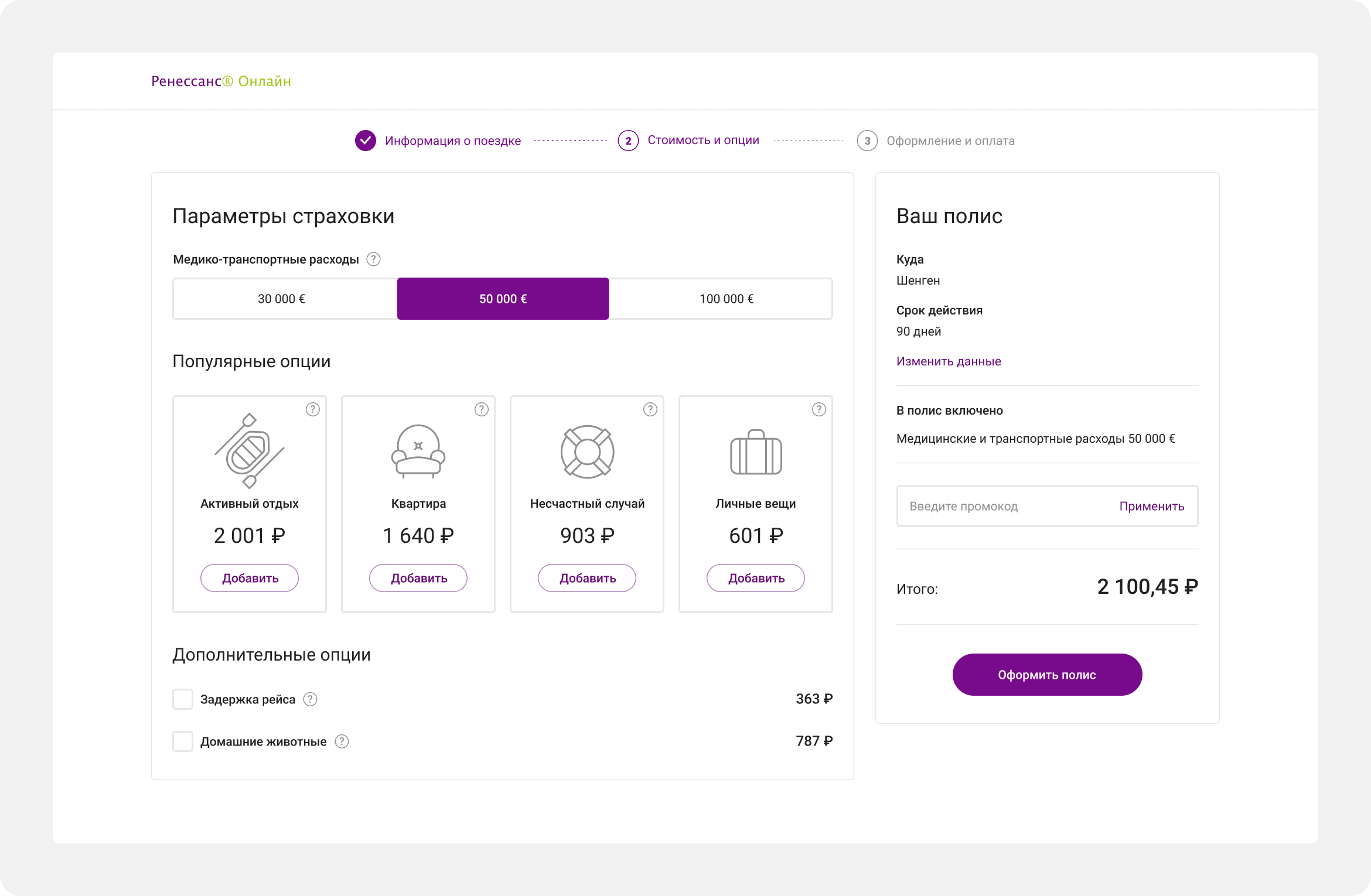Apply promo code with Применить
The image size is (1371, 896).
pos(1152,506)
